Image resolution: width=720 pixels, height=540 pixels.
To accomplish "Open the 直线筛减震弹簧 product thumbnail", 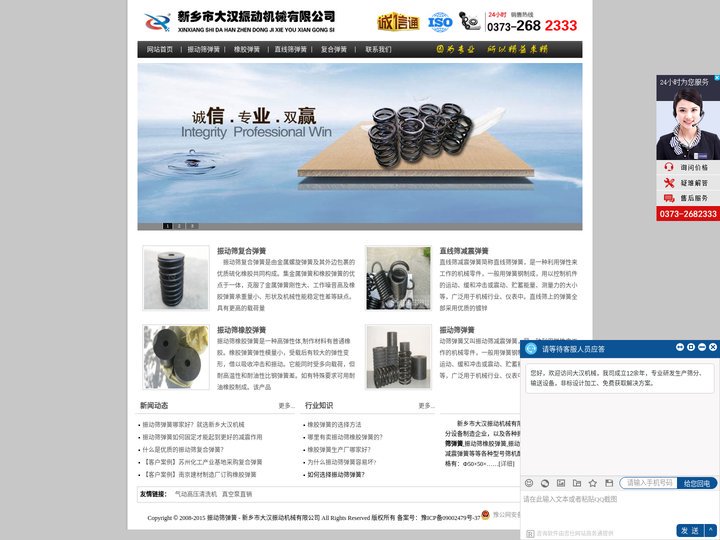I will [x=399, y=278].
